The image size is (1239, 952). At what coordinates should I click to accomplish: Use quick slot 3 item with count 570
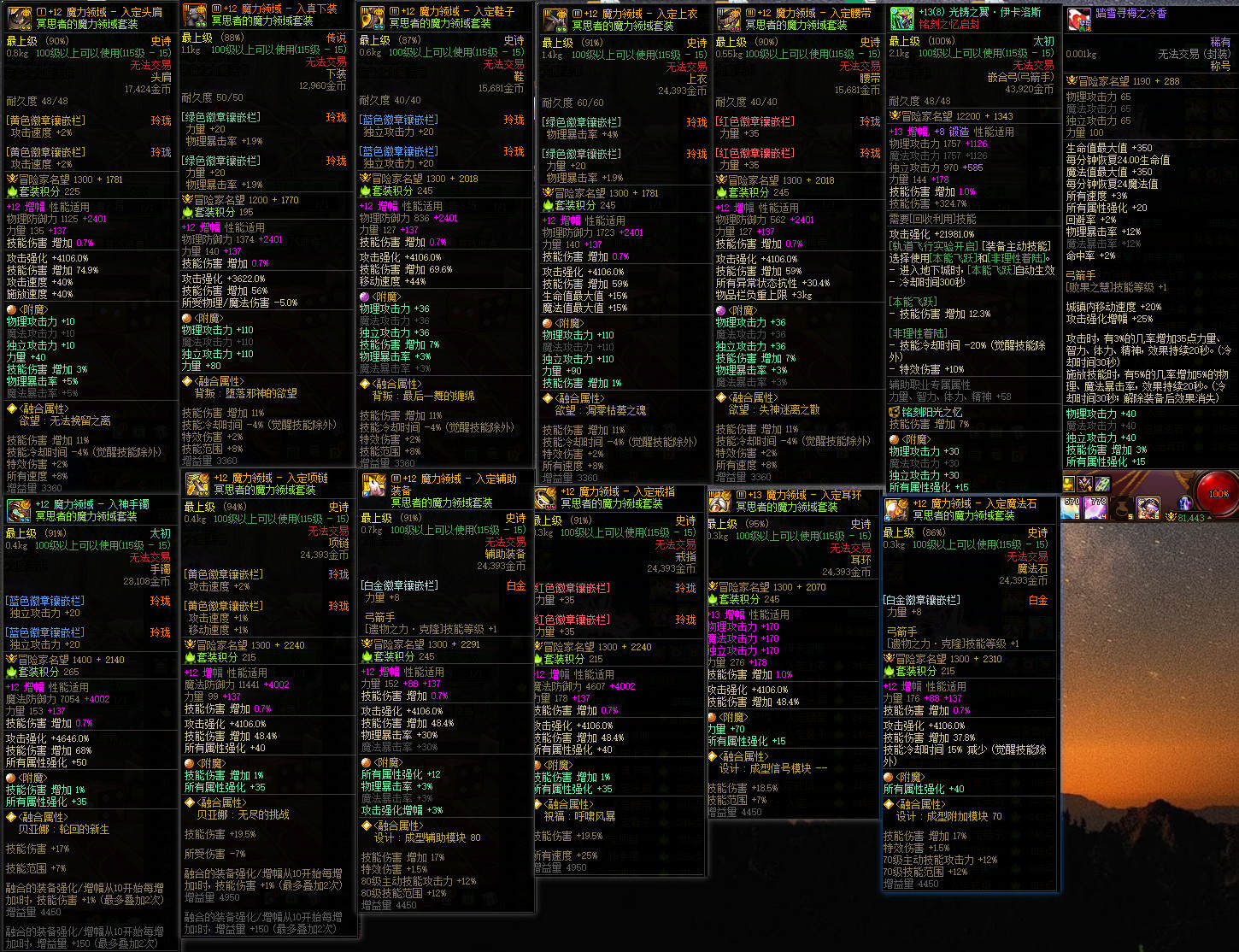coord(1071,508)
